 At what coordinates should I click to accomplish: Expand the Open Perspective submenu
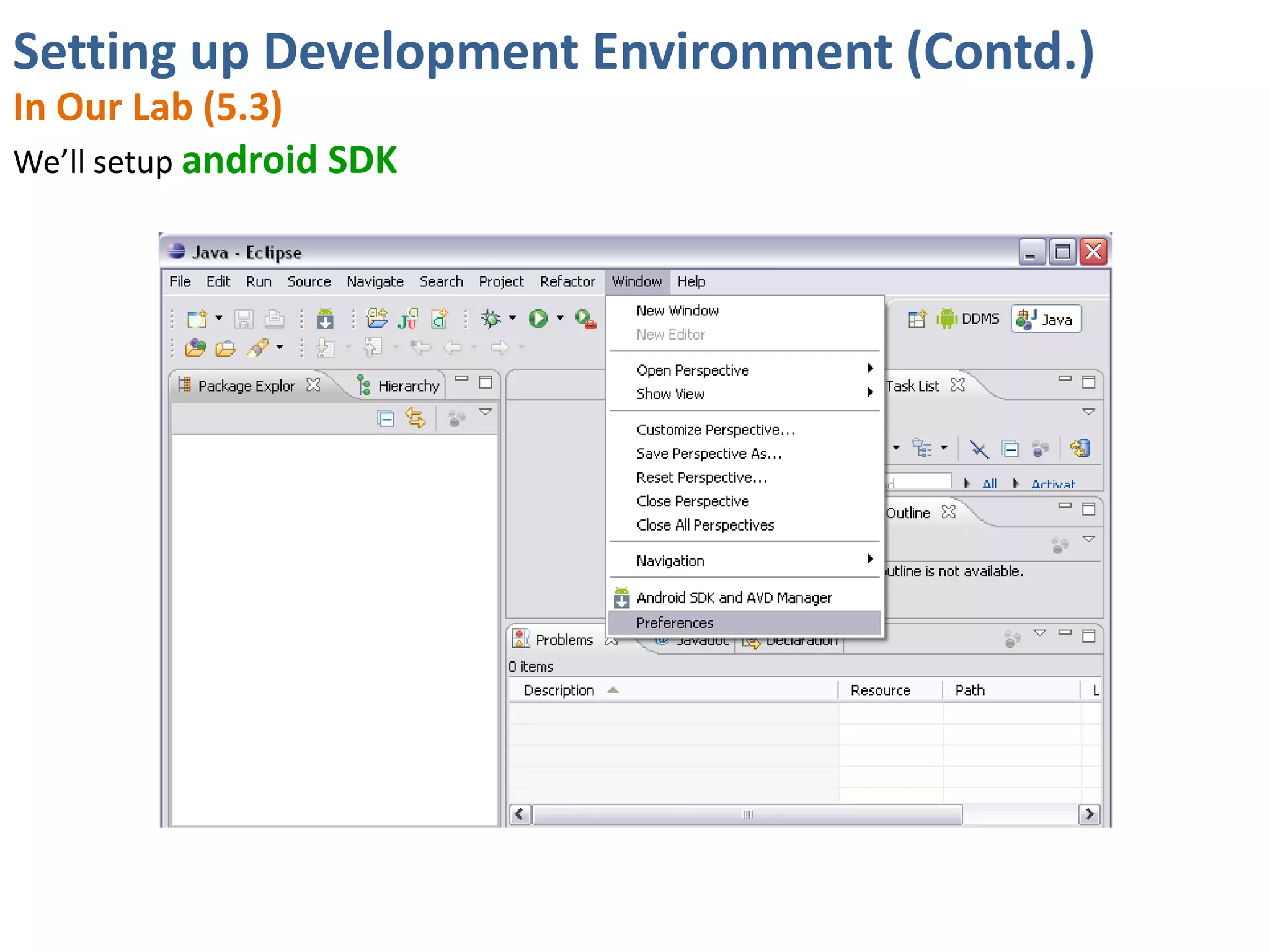(745, 370)
